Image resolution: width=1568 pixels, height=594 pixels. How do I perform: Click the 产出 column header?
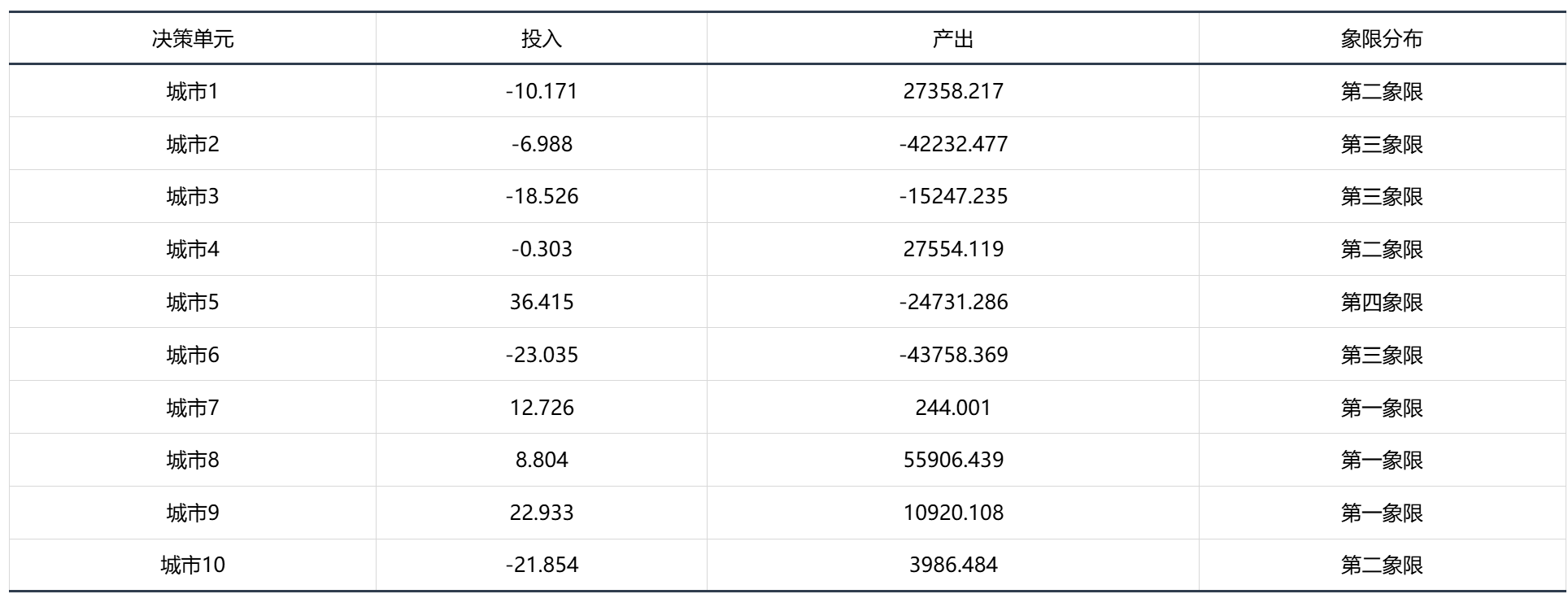click(953, 39)
